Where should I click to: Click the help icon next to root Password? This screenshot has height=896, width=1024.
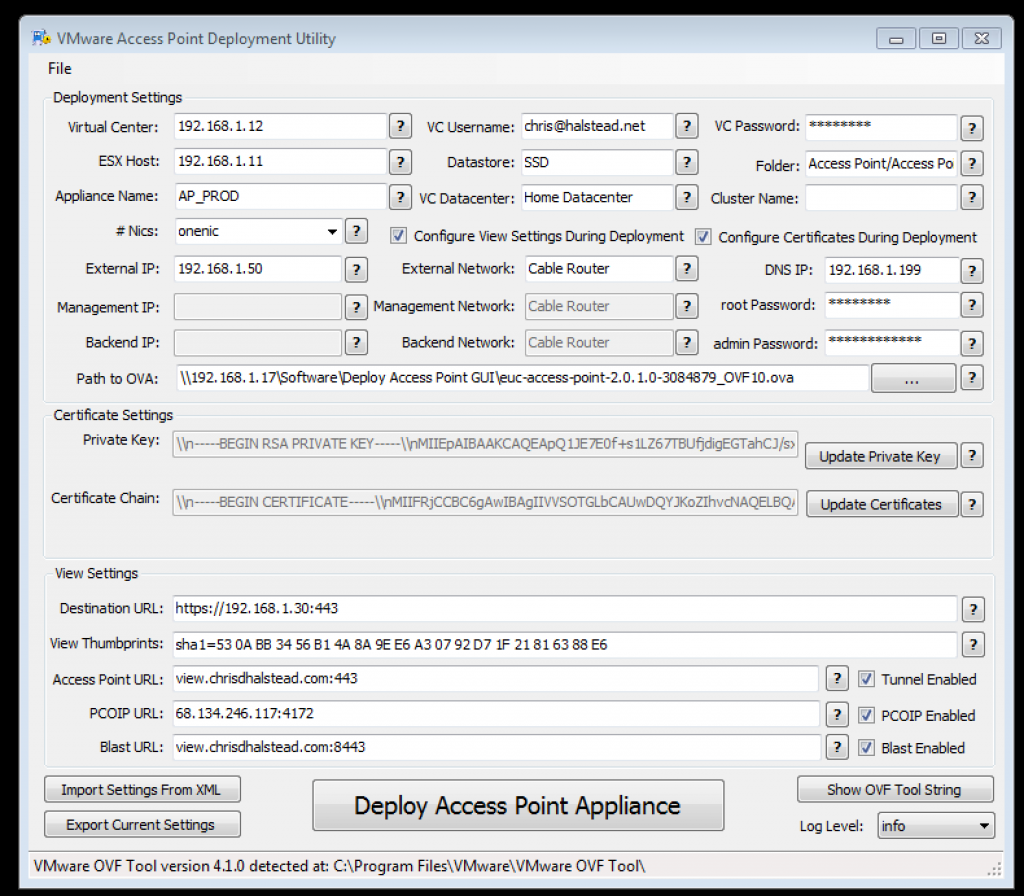(x=972, y=304)
